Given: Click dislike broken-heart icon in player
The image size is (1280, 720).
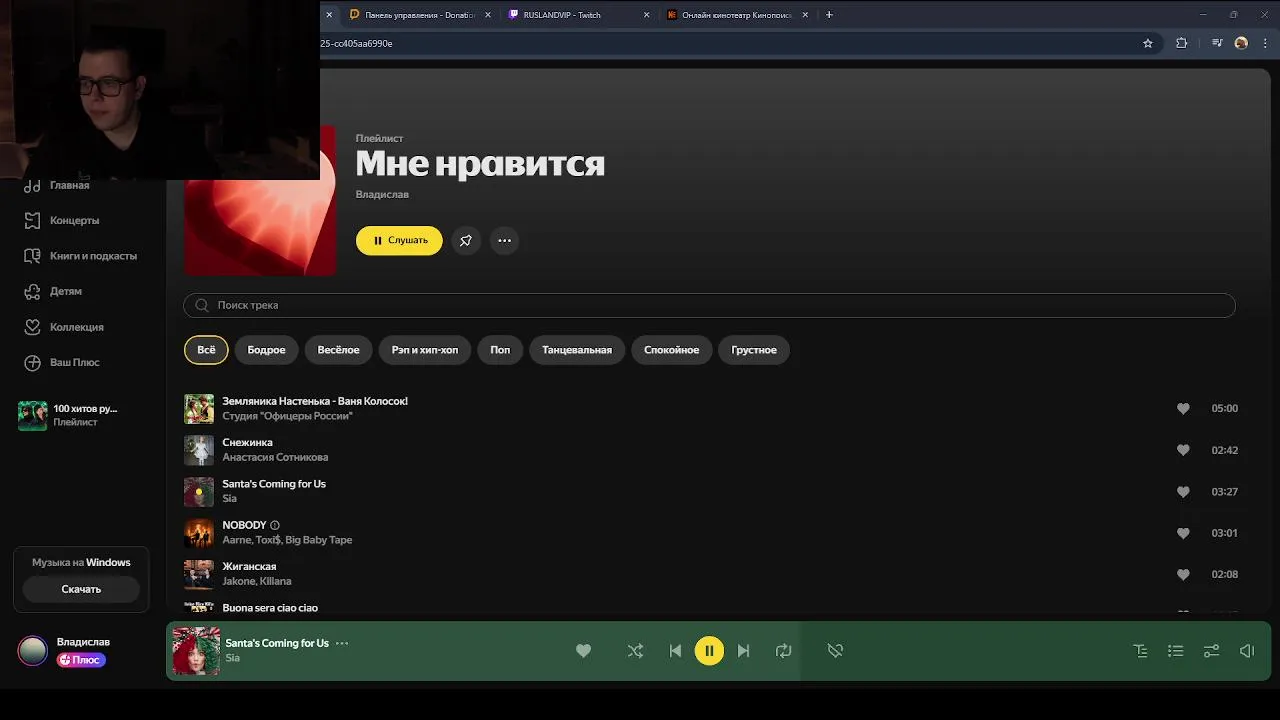Looking at the screenshot, I should pos(835,651).
